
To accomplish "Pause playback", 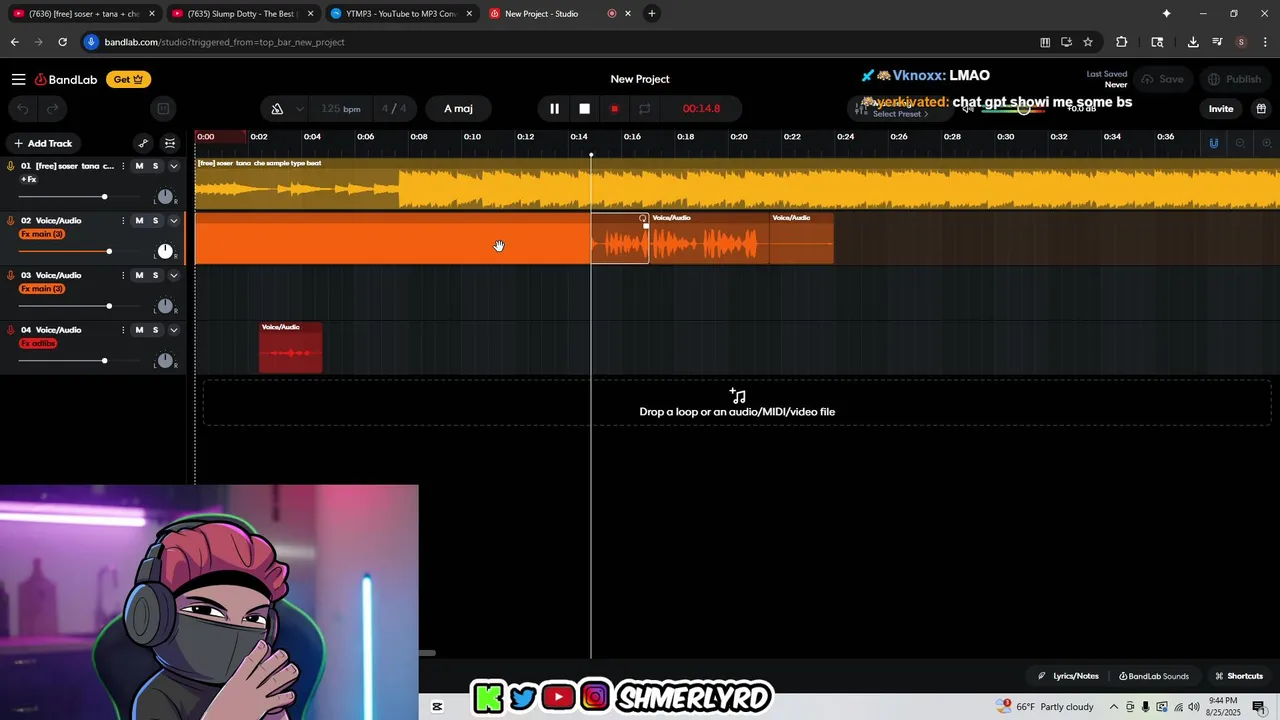I will click(x=554, y=108).
